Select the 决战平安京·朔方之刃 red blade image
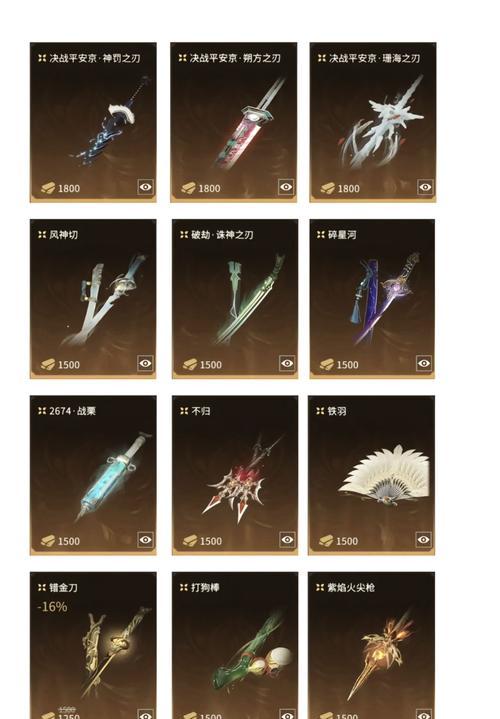 [x=250, y=123]
